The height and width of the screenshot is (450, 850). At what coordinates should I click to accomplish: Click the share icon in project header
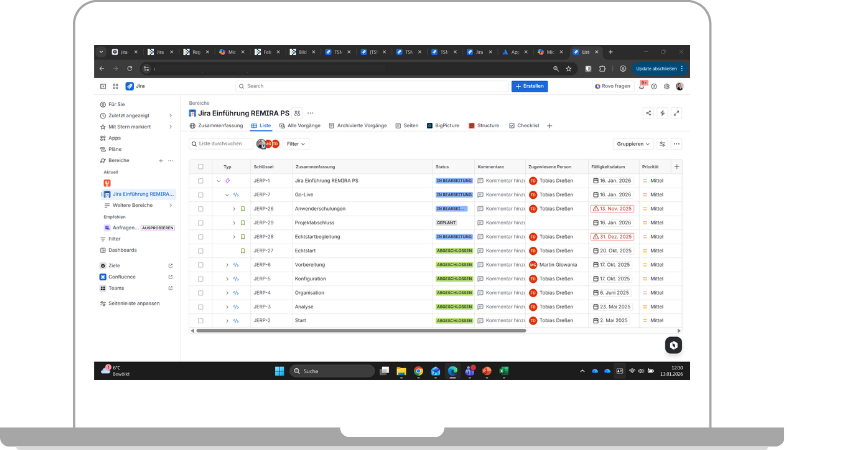pos(649,113)
